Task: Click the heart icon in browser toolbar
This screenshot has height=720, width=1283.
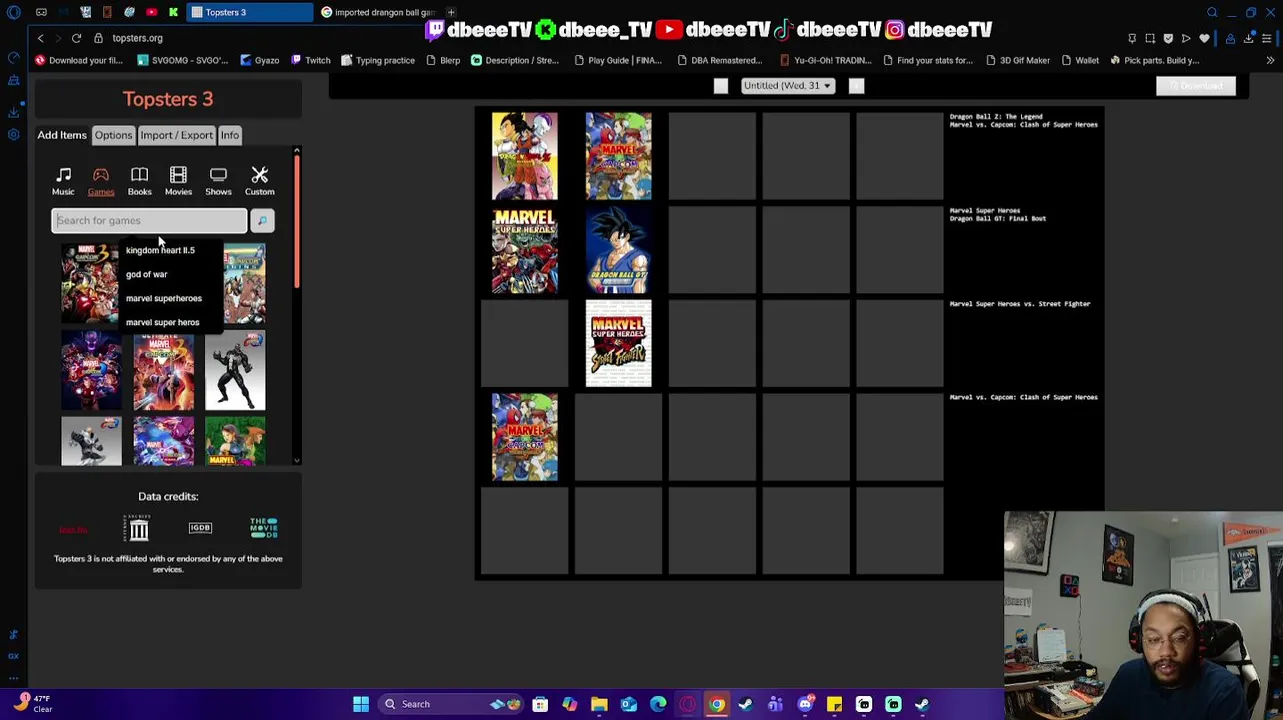Action: (1204, 38)
